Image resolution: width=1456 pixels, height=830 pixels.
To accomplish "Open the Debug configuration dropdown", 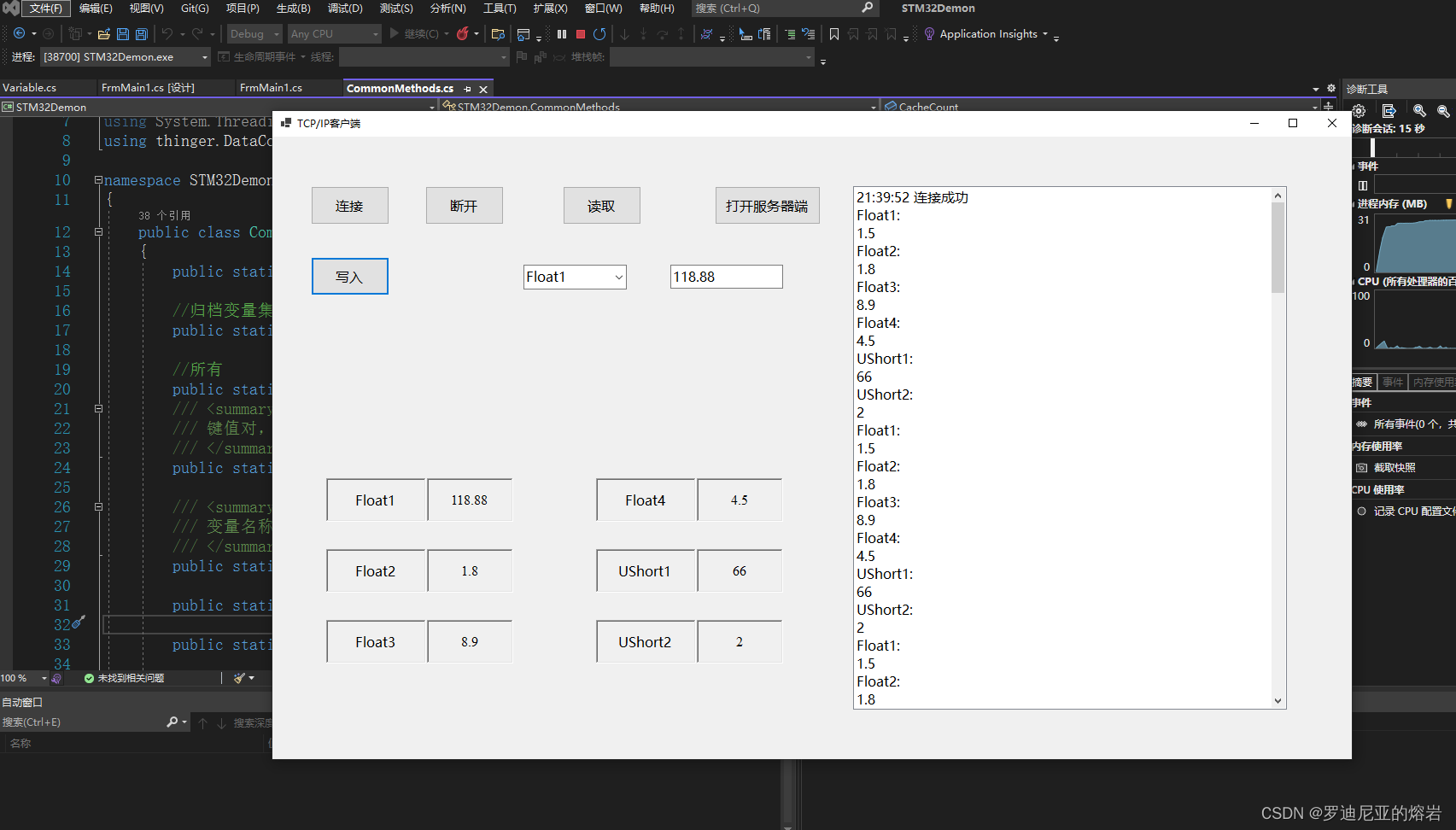I will point(254,34).
